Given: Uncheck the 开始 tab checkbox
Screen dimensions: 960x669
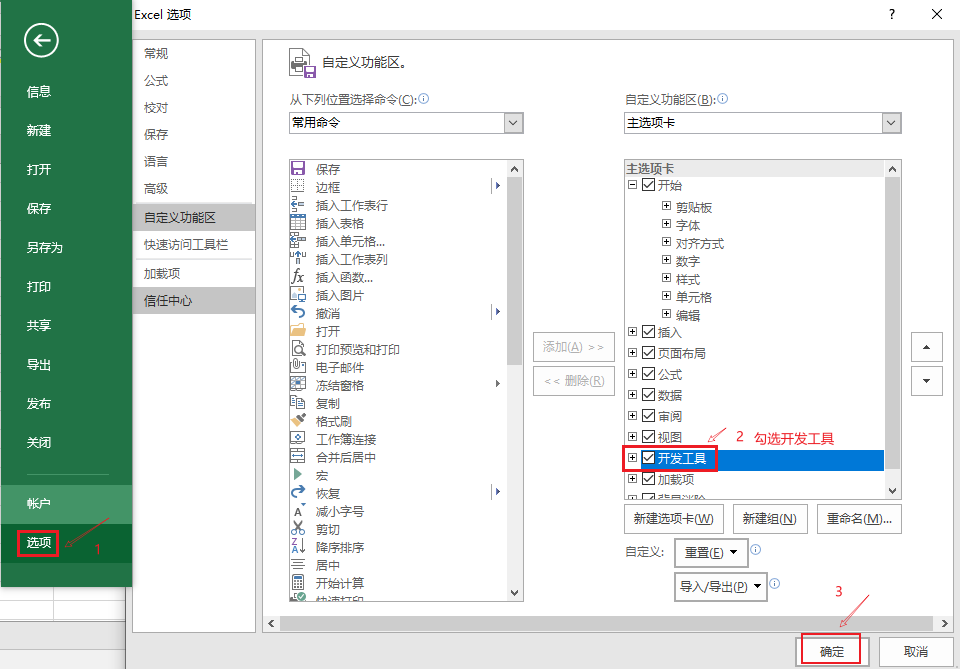Looking at the screenshot, I should [x=648, y=185].
